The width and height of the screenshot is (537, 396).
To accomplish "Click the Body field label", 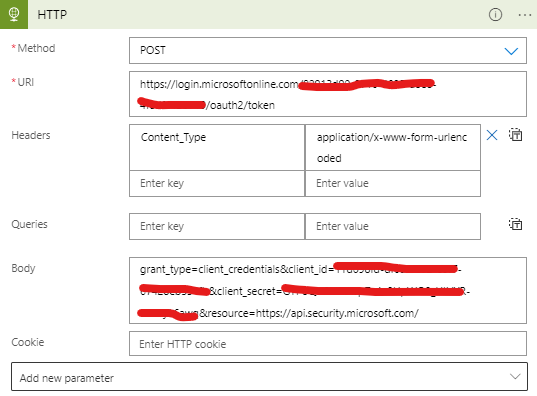I will click(23, 268).
